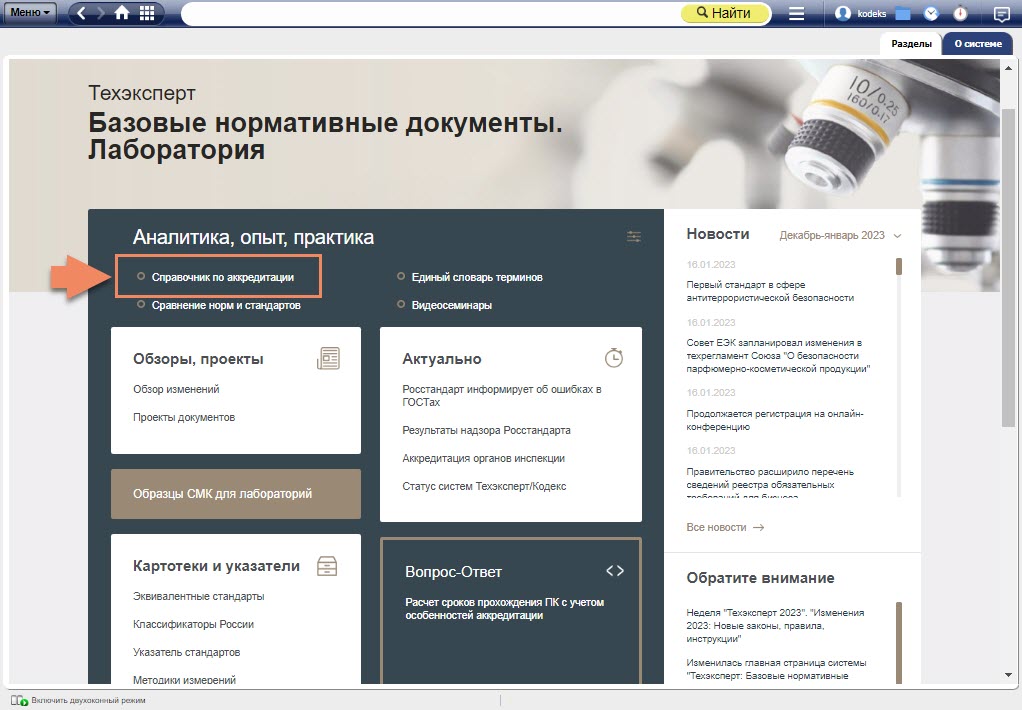Go back with the left arrow
Viewport: 1022px width, 710px height.
[81, 13]
